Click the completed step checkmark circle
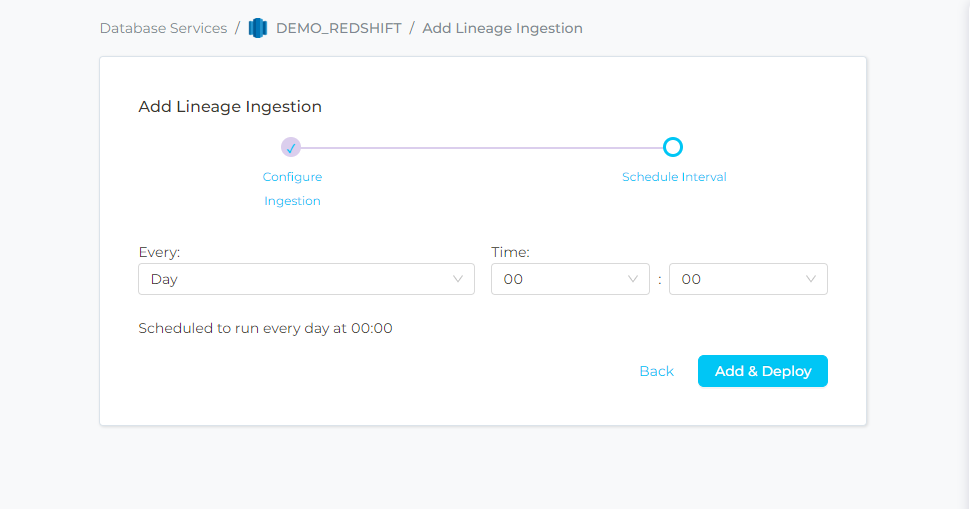 point(291,148)
